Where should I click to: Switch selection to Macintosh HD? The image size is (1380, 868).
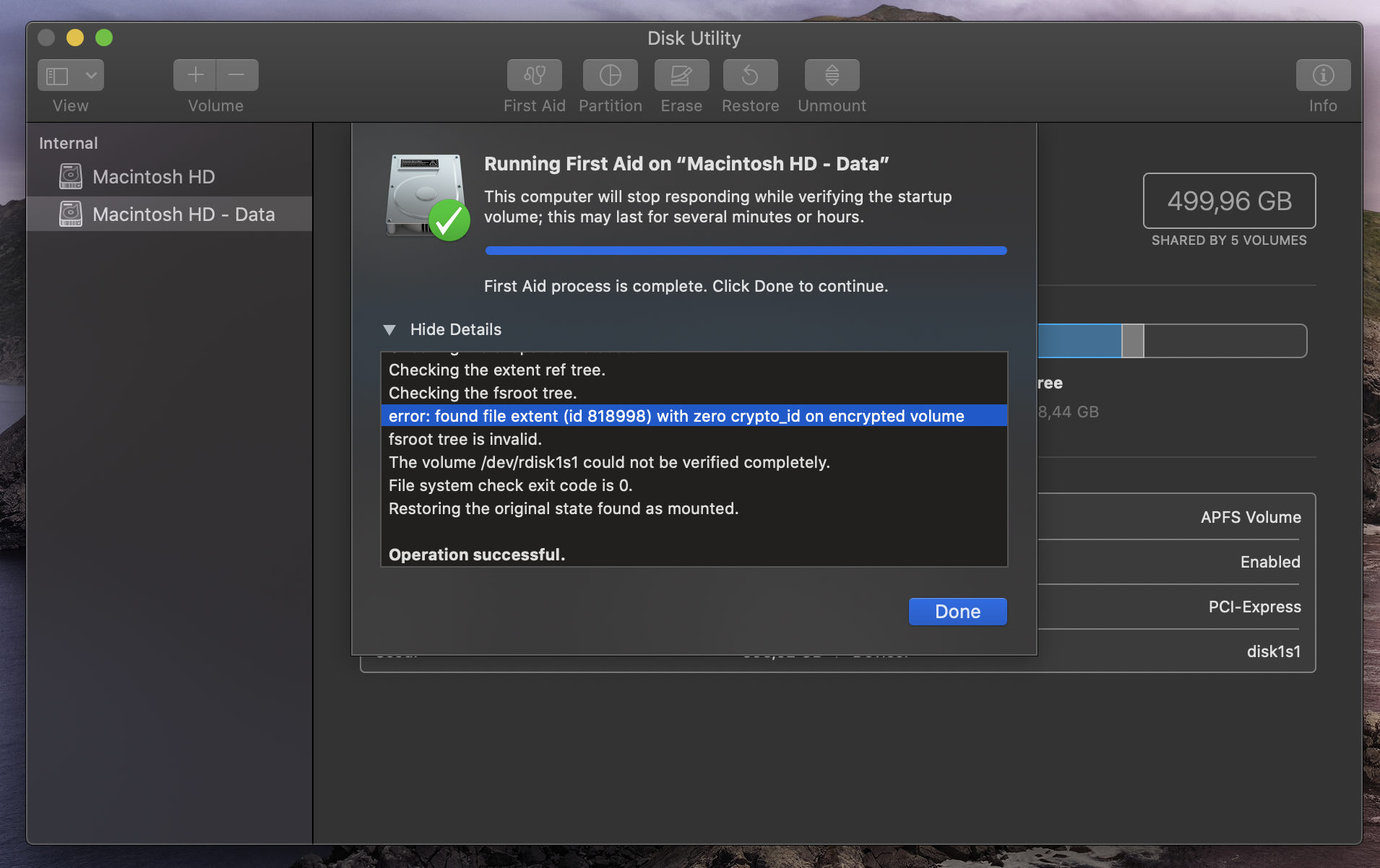tap(153, 176)
